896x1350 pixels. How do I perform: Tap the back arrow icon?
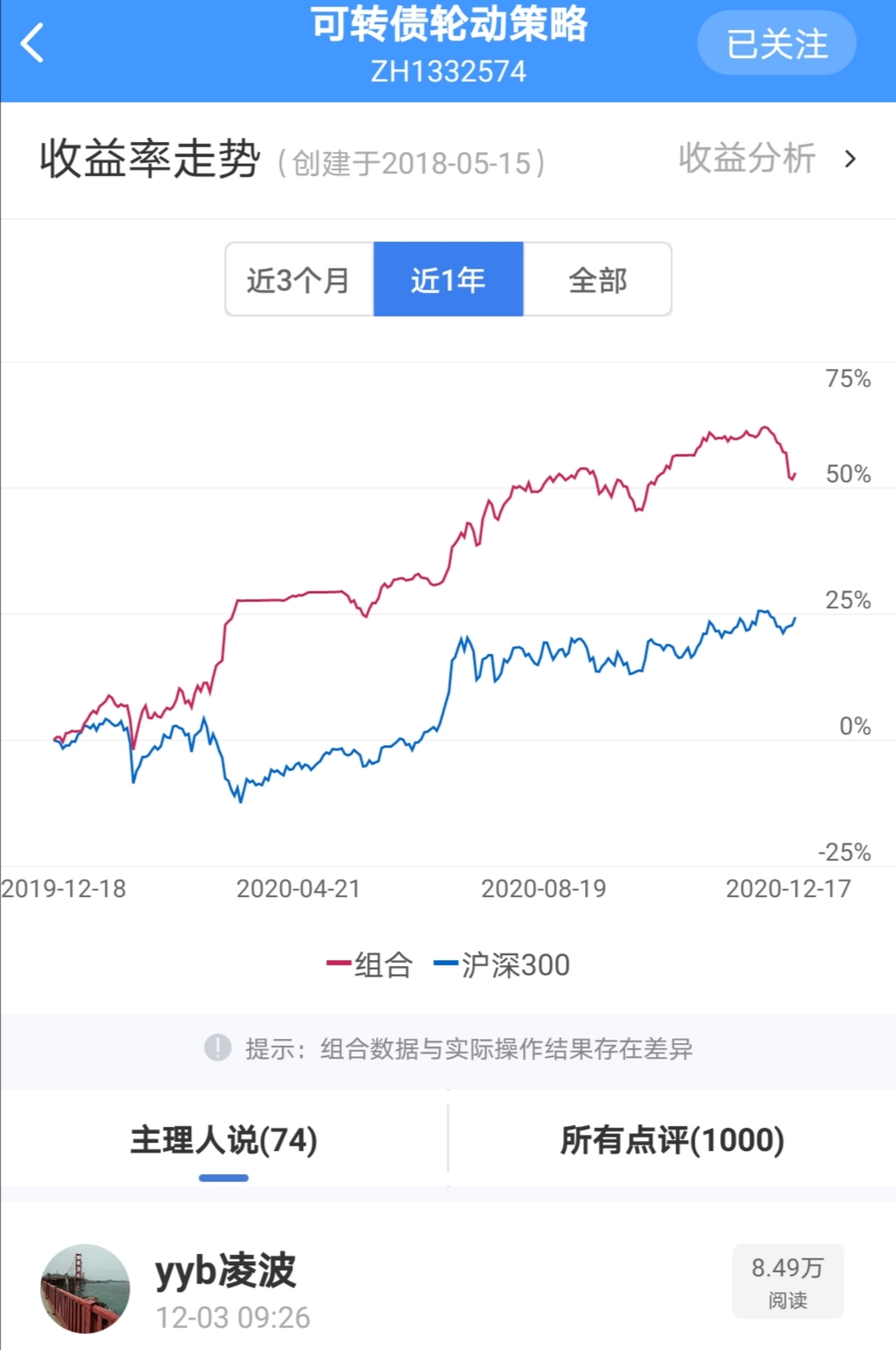click(33, 43)
